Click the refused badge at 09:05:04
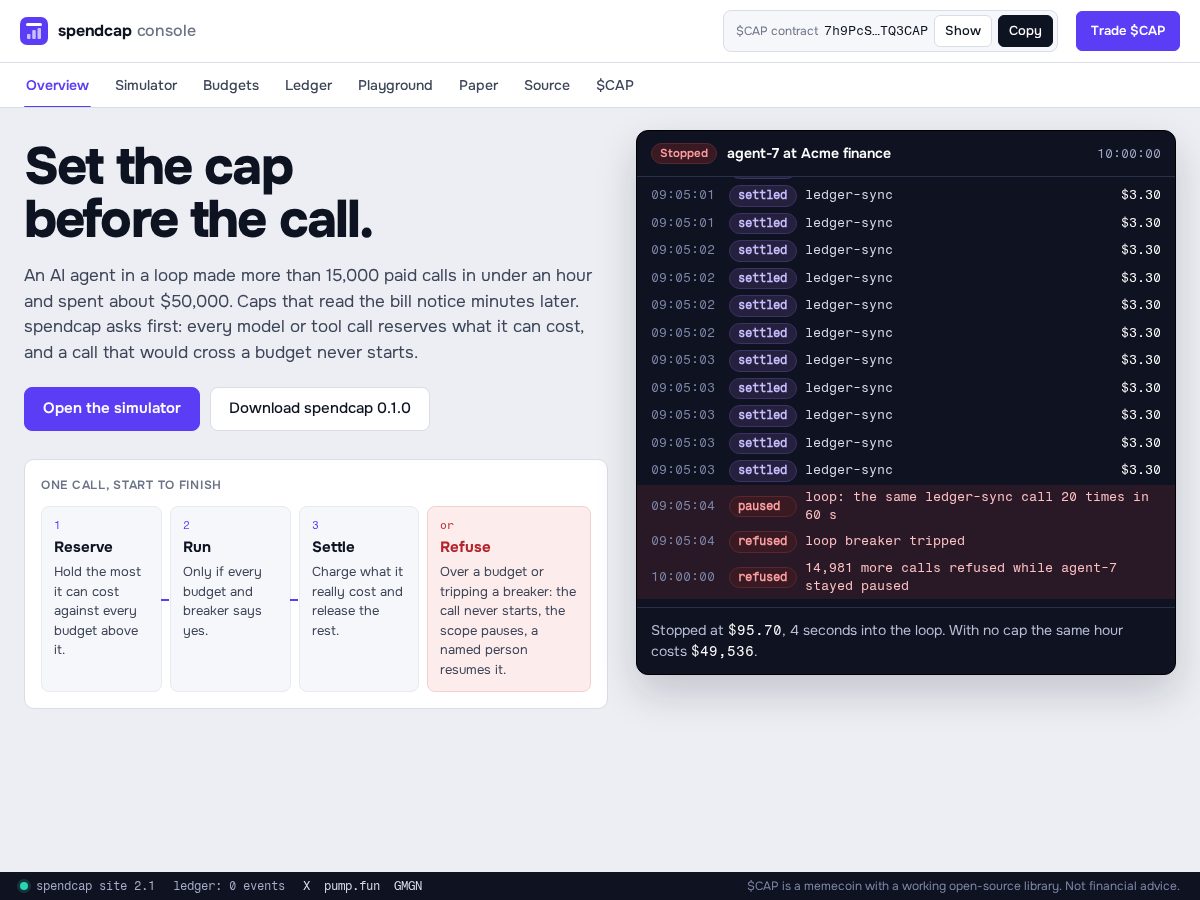The width and height of the screenshot is (1200, 900). 762,541
